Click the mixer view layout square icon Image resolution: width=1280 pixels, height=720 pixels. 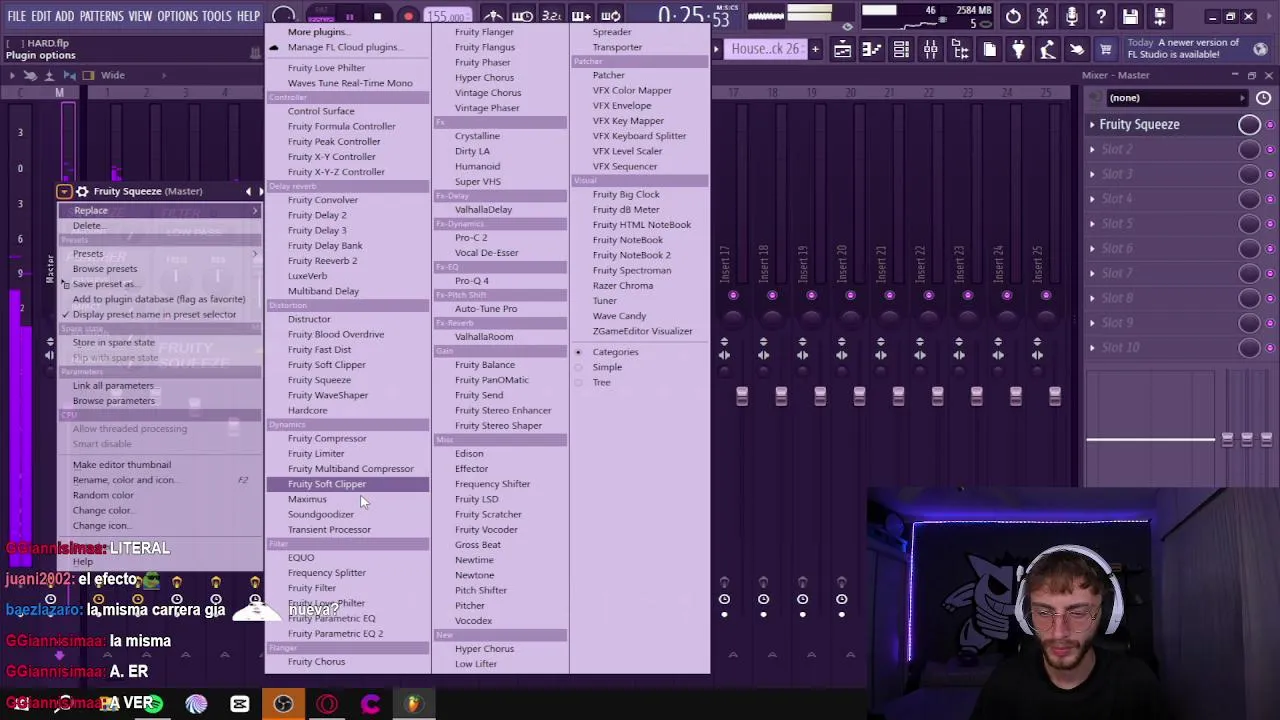[88, 76]
